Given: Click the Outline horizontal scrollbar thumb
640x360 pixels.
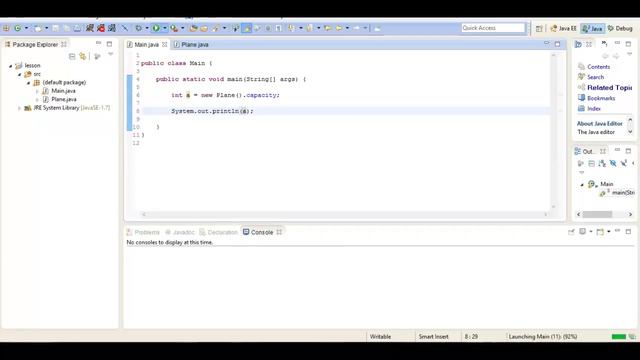Looking at the screenshot, I should pyautogui.click(x=597, y=214).
